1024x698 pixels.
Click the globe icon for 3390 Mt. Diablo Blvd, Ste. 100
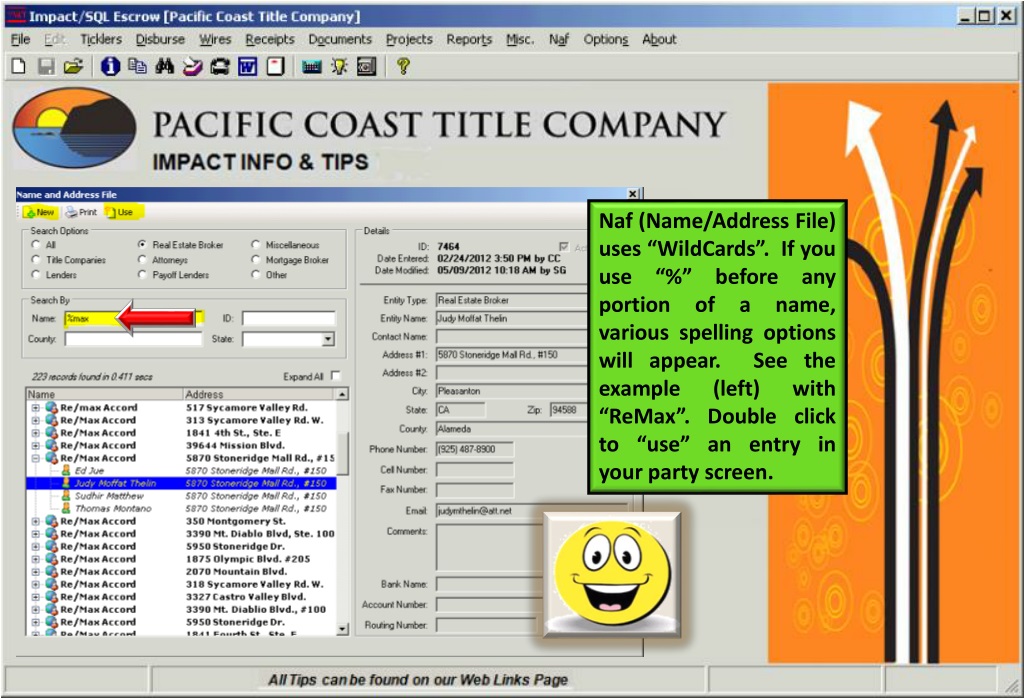pos(51,533)
